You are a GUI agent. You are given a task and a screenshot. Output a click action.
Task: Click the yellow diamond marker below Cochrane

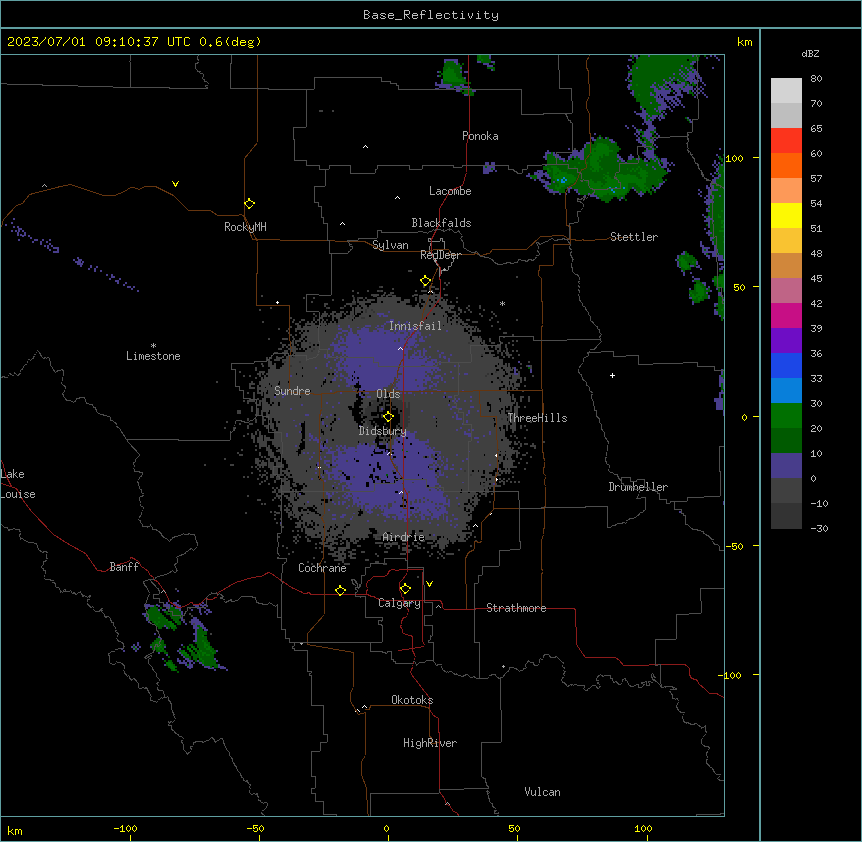[x=340, y=590]
